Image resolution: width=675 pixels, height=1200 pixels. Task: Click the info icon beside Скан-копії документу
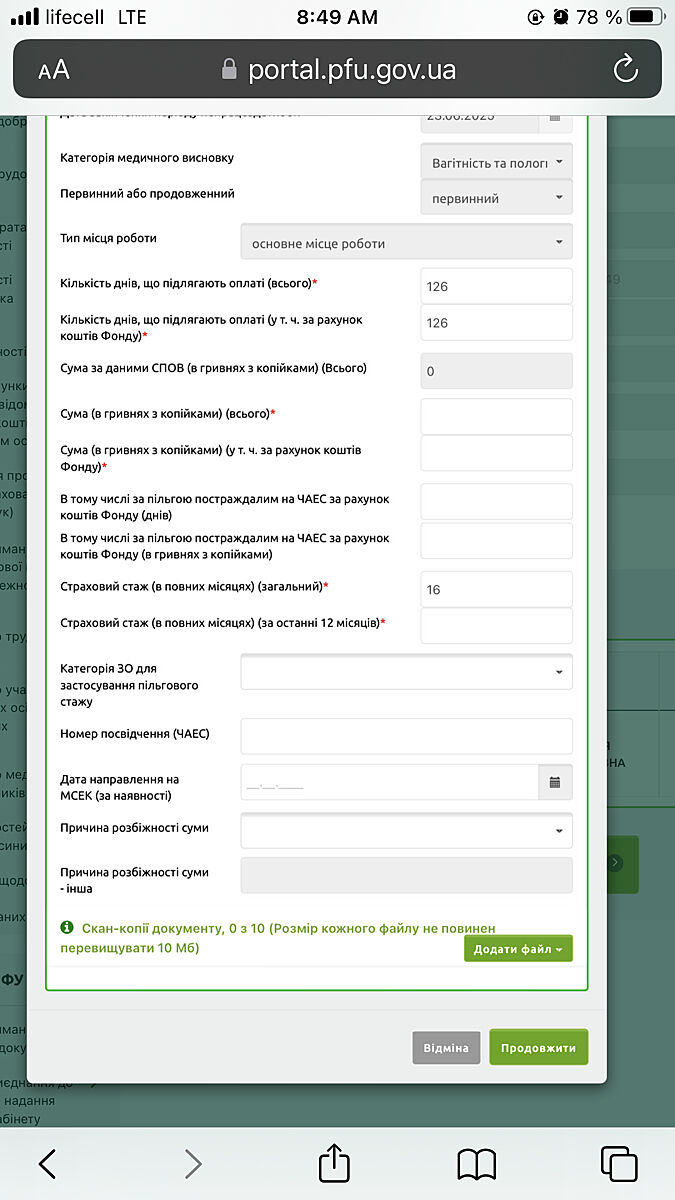[67, 928]
